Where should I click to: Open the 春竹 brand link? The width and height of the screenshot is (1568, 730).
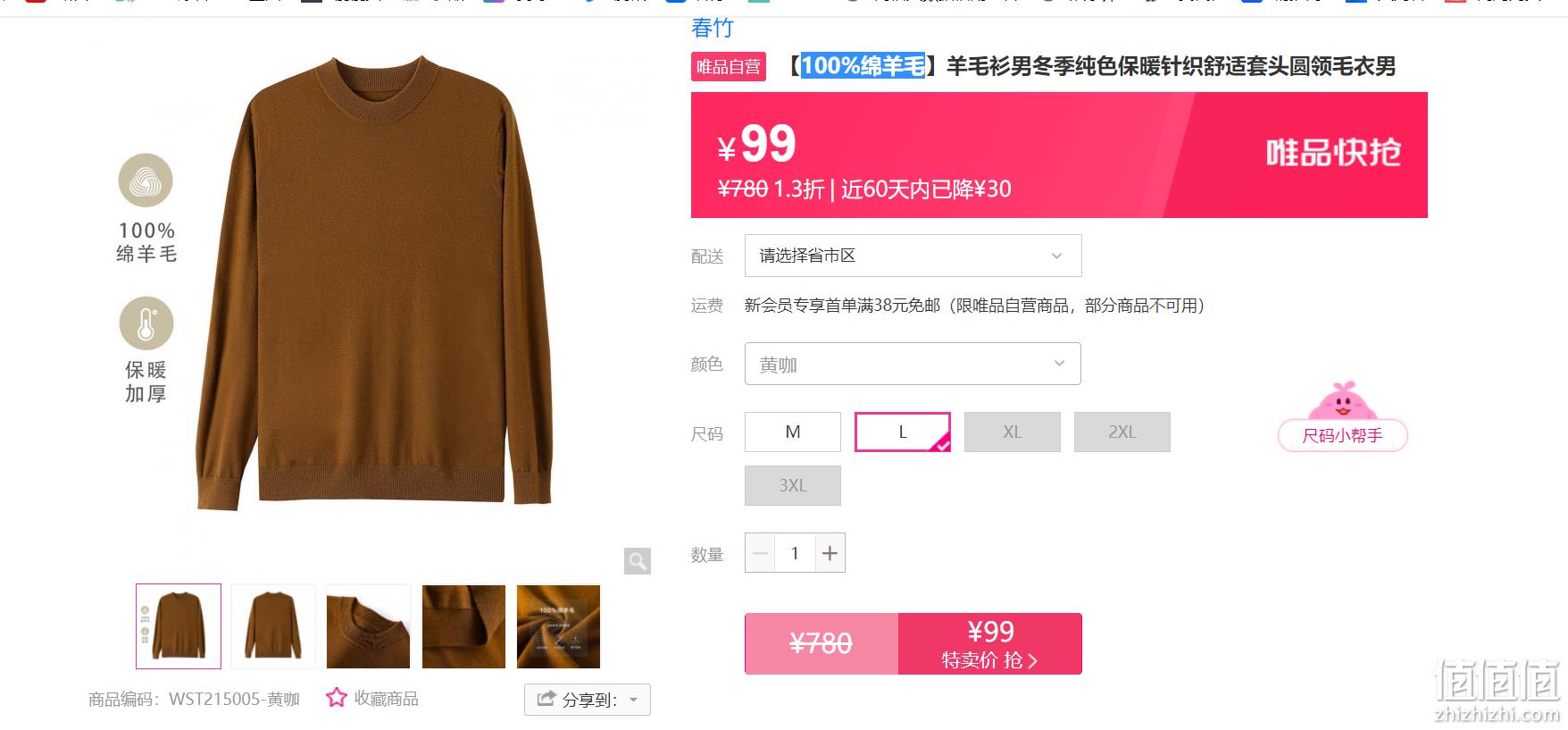pyautogui.click(x=712, y=28)
